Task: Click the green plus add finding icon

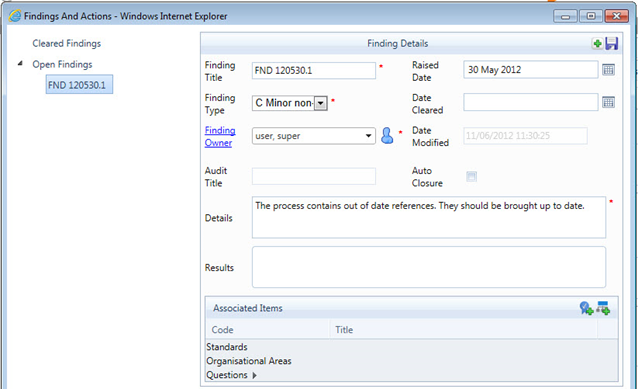Action: 597,44
